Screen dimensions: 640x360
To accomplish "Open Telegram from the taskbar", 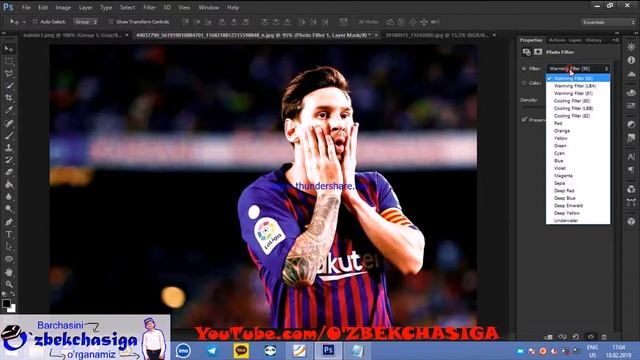I will [212, 351].
